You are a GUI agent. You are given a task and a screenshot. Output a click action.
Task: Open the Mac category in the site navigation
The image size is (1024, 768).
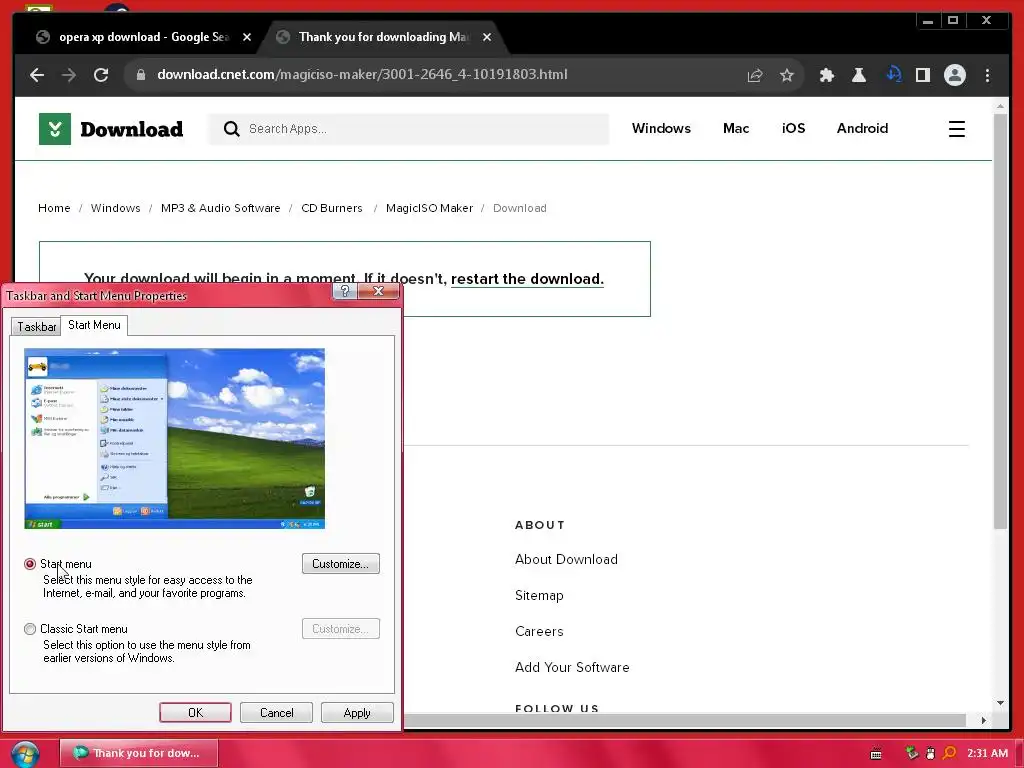coord(736,129)
